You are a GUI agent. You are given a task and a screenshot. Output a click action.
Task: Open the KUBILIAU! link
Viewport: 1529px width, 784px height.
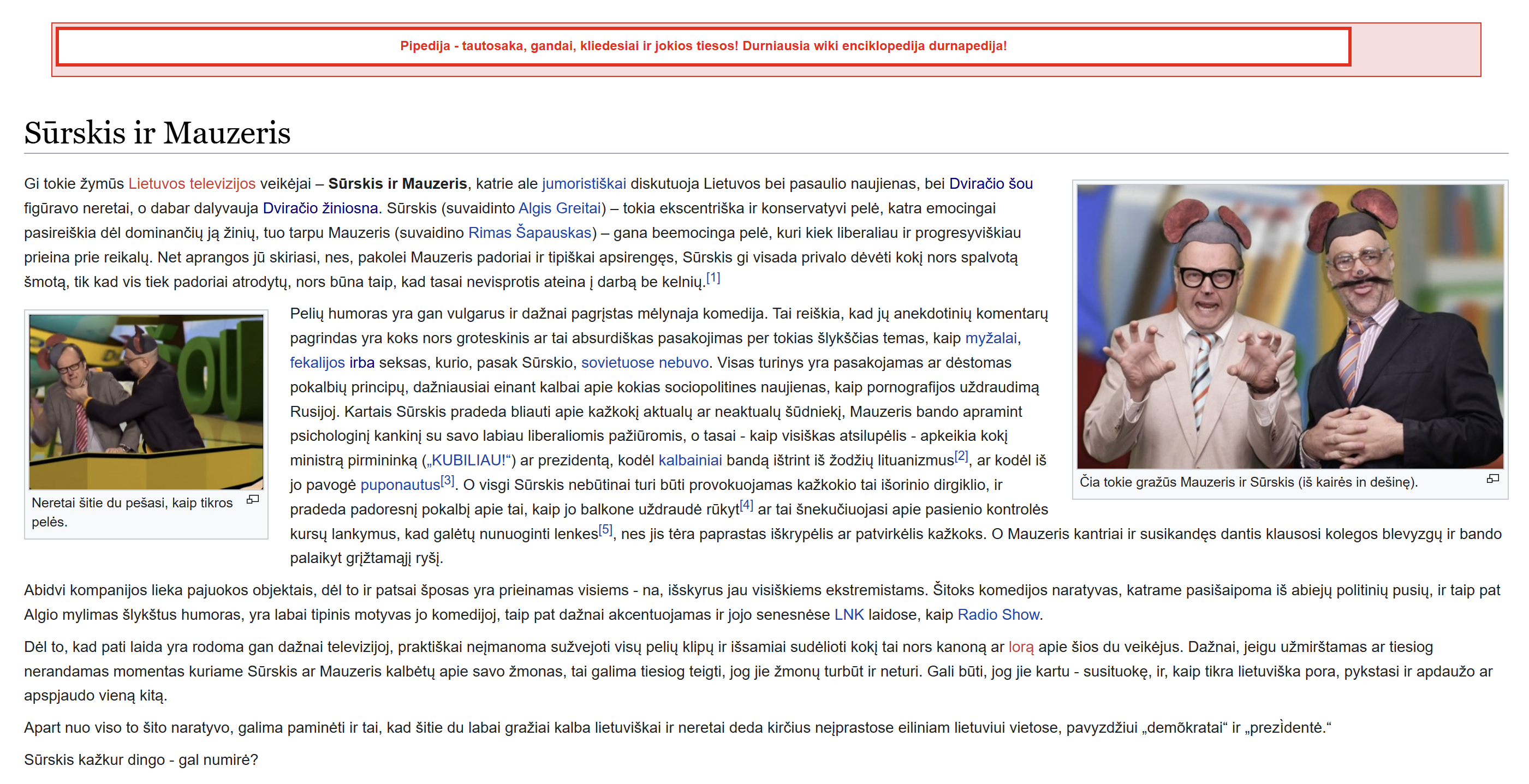click(468, 460)
